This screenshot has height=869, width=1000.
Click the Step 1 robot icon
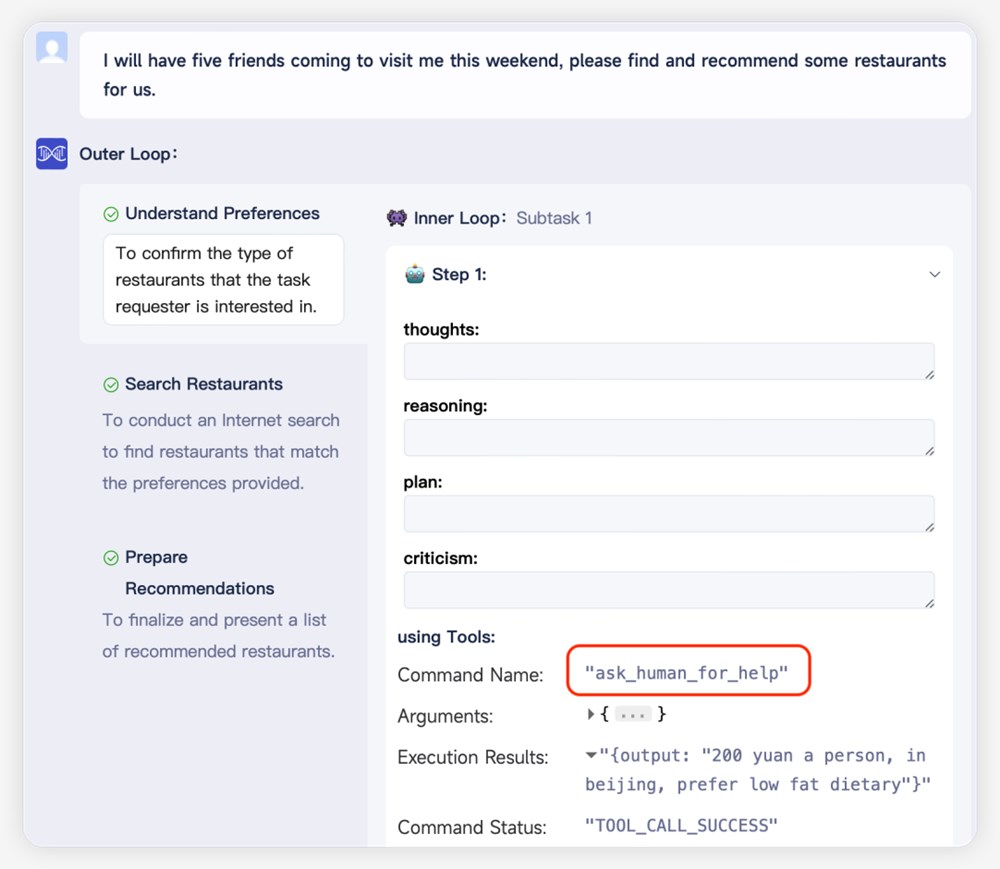tap(415, 274)
